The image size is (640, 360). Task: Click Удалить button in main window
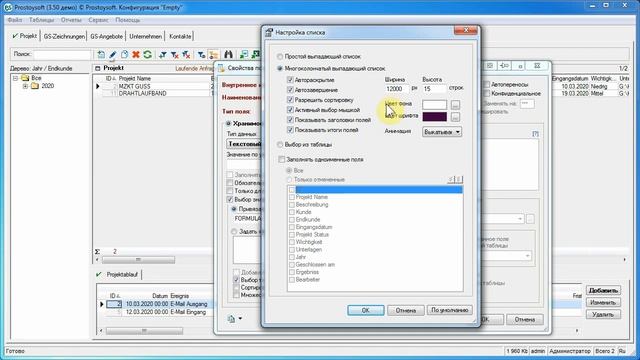(603, 315)
